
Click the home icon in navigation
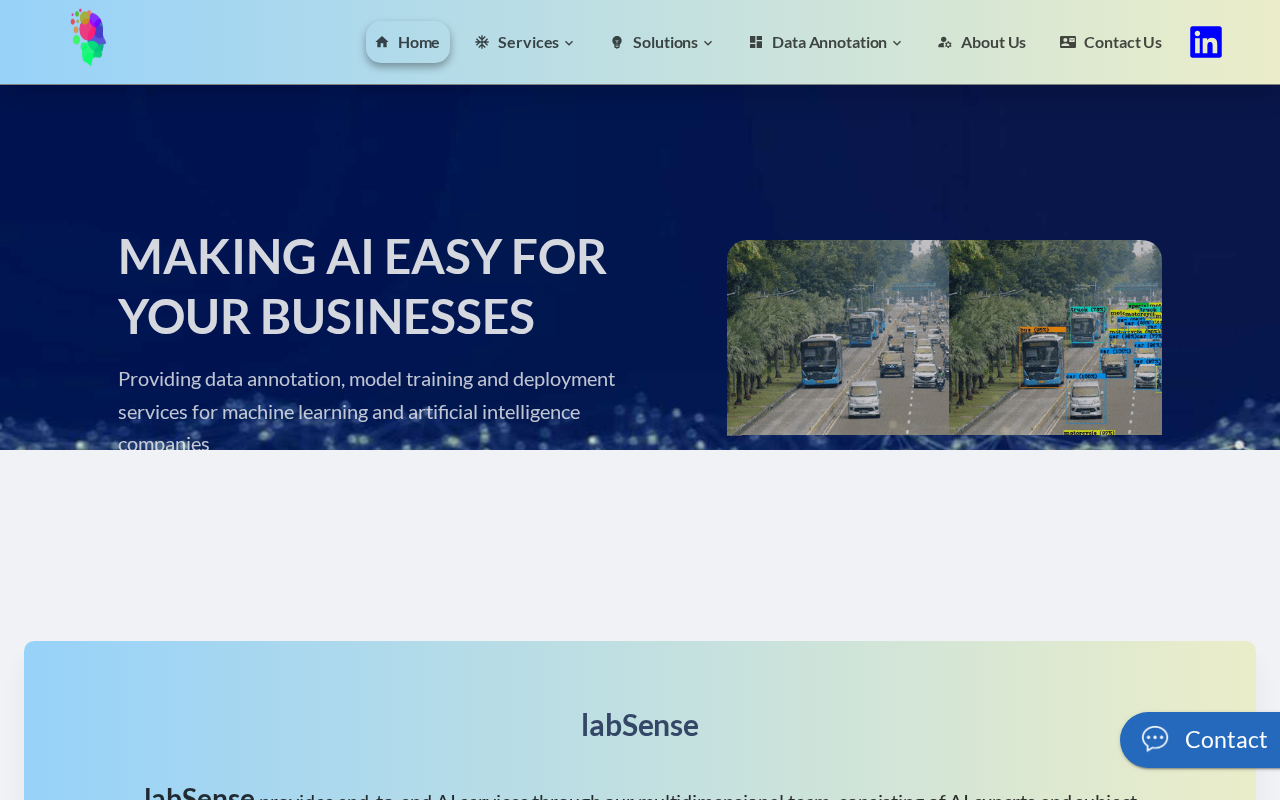coord(382,42)
